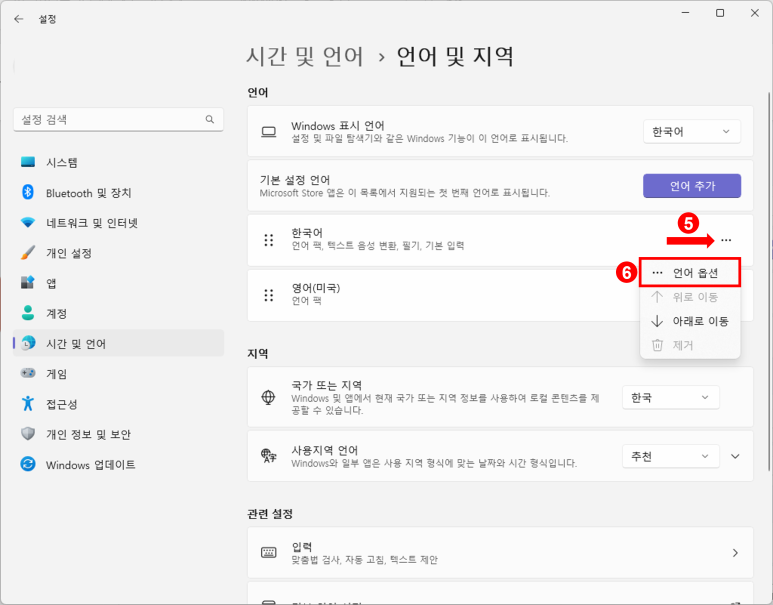Screen dimensions: 773x605
Task: Click the 시간 및 언어 globe clock icon
Action: click(29, 343)
